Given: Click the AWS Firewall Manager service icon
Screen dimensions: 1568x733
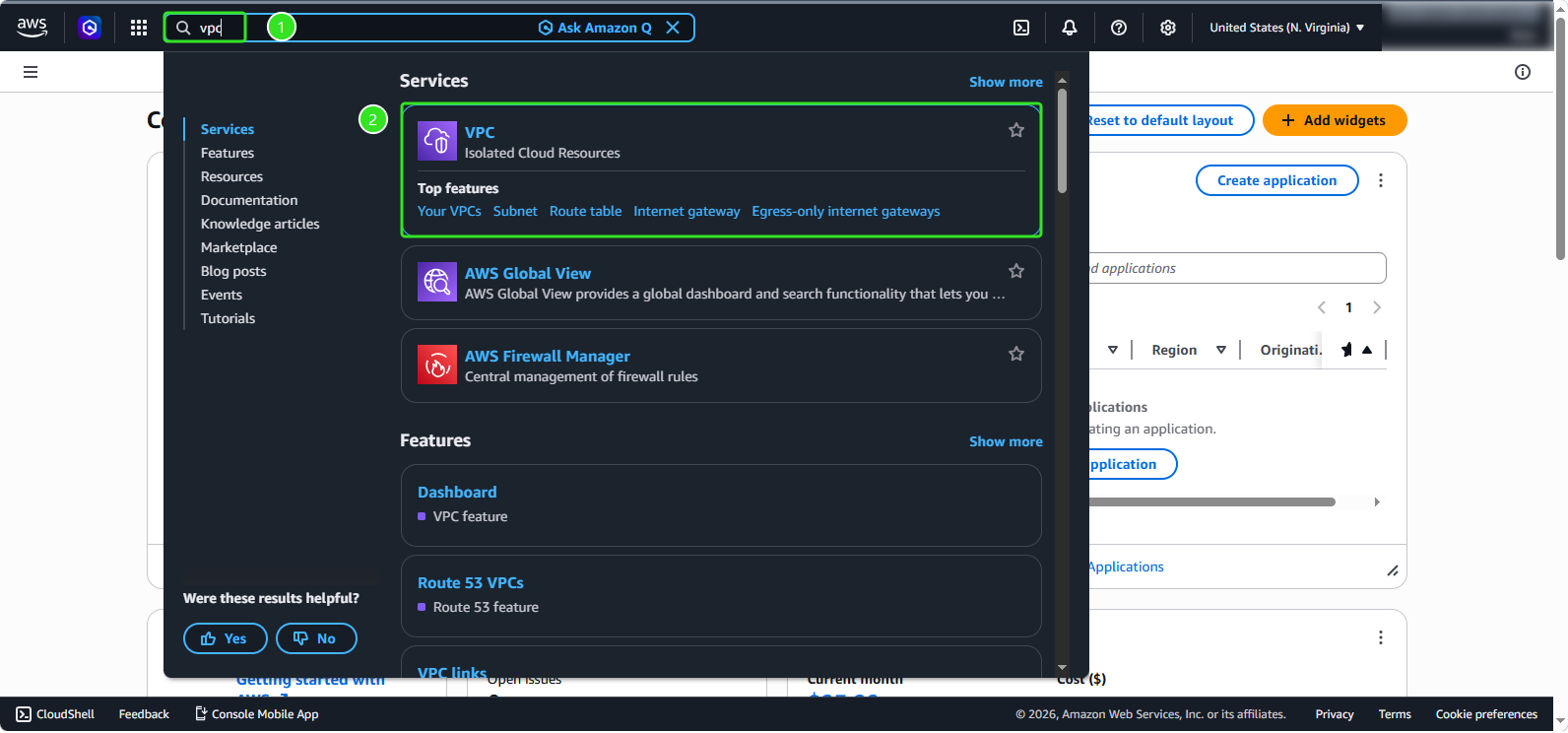Looking at the screenshot, I should (437, 365).
